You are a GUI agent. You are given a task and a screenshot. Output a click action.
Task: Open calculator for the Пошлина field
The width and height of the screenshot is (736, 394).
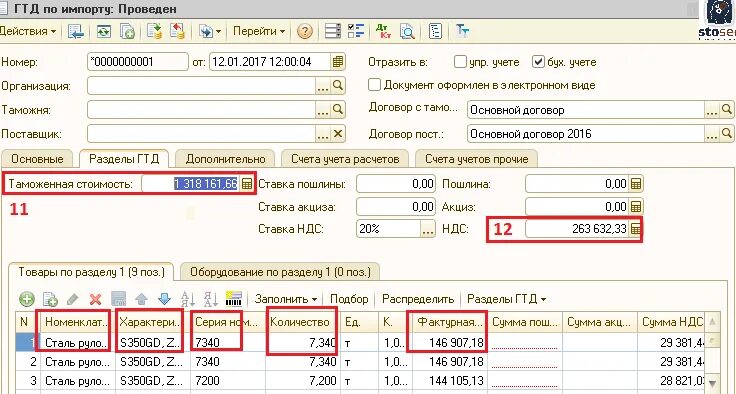click(636, 184)
